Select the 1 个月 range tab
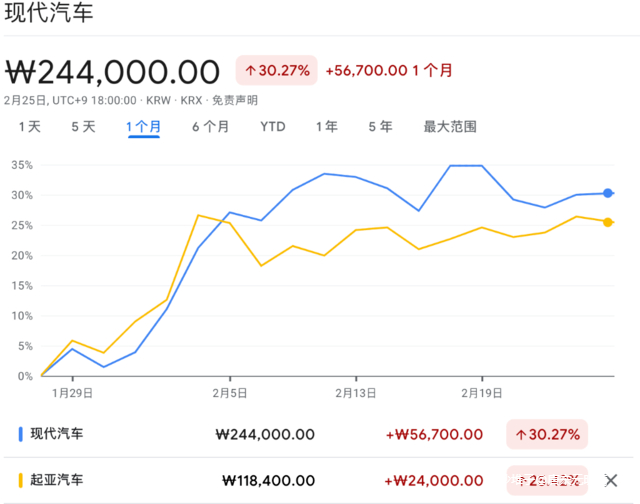 coord(143,127)
